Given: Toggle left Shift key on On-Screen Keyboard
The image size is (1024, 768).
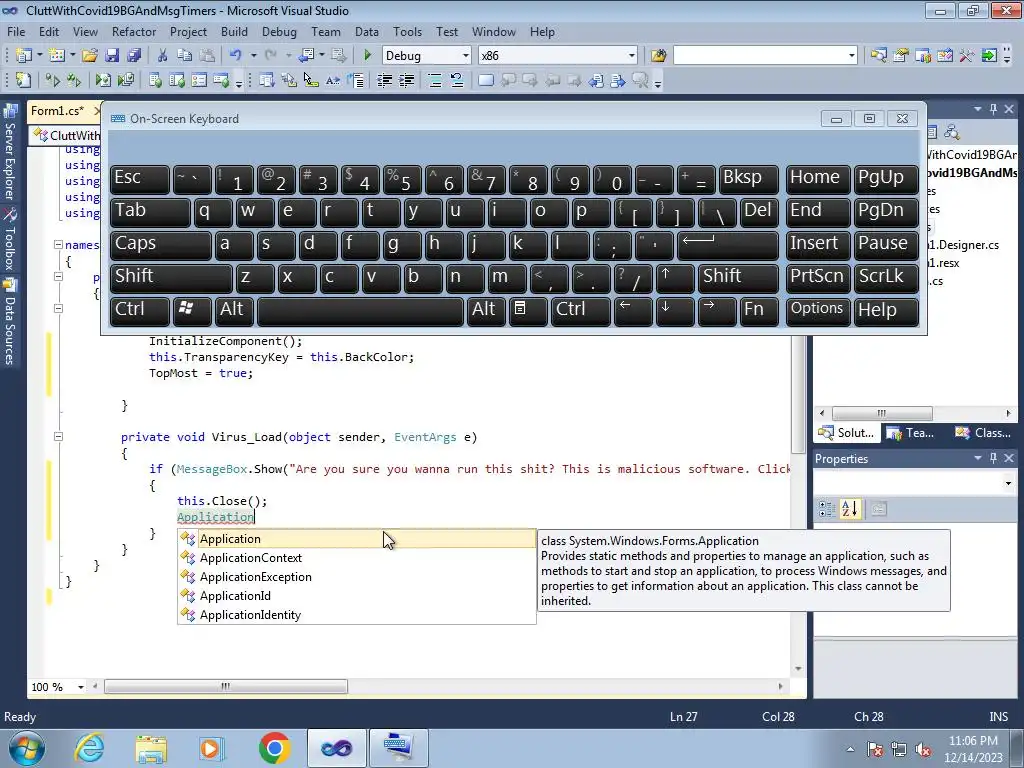Looking at the screenshot, I should coord(171,278).
